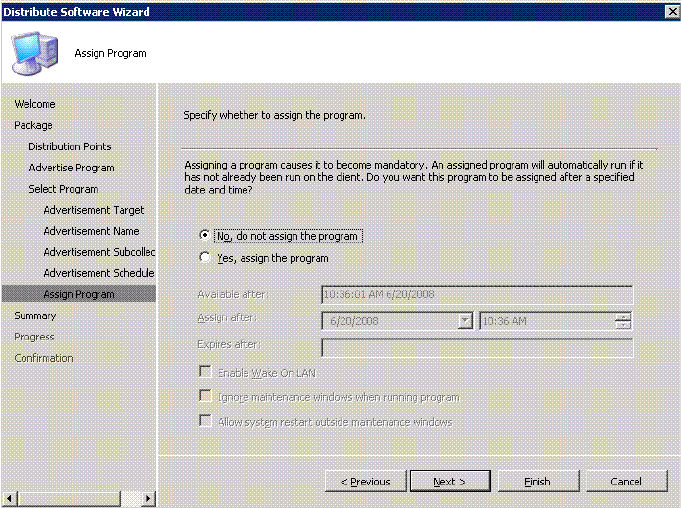Screen dimensions: 681x508
Task: Go back with the Previous button
Action: coord(365,481)
